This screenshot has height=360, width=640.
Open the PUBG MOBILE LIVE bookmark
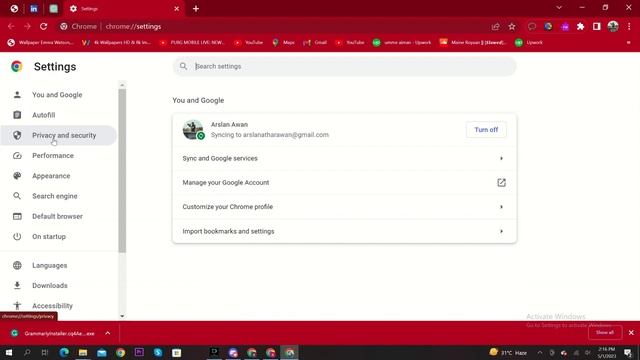[x=192, y=42]
